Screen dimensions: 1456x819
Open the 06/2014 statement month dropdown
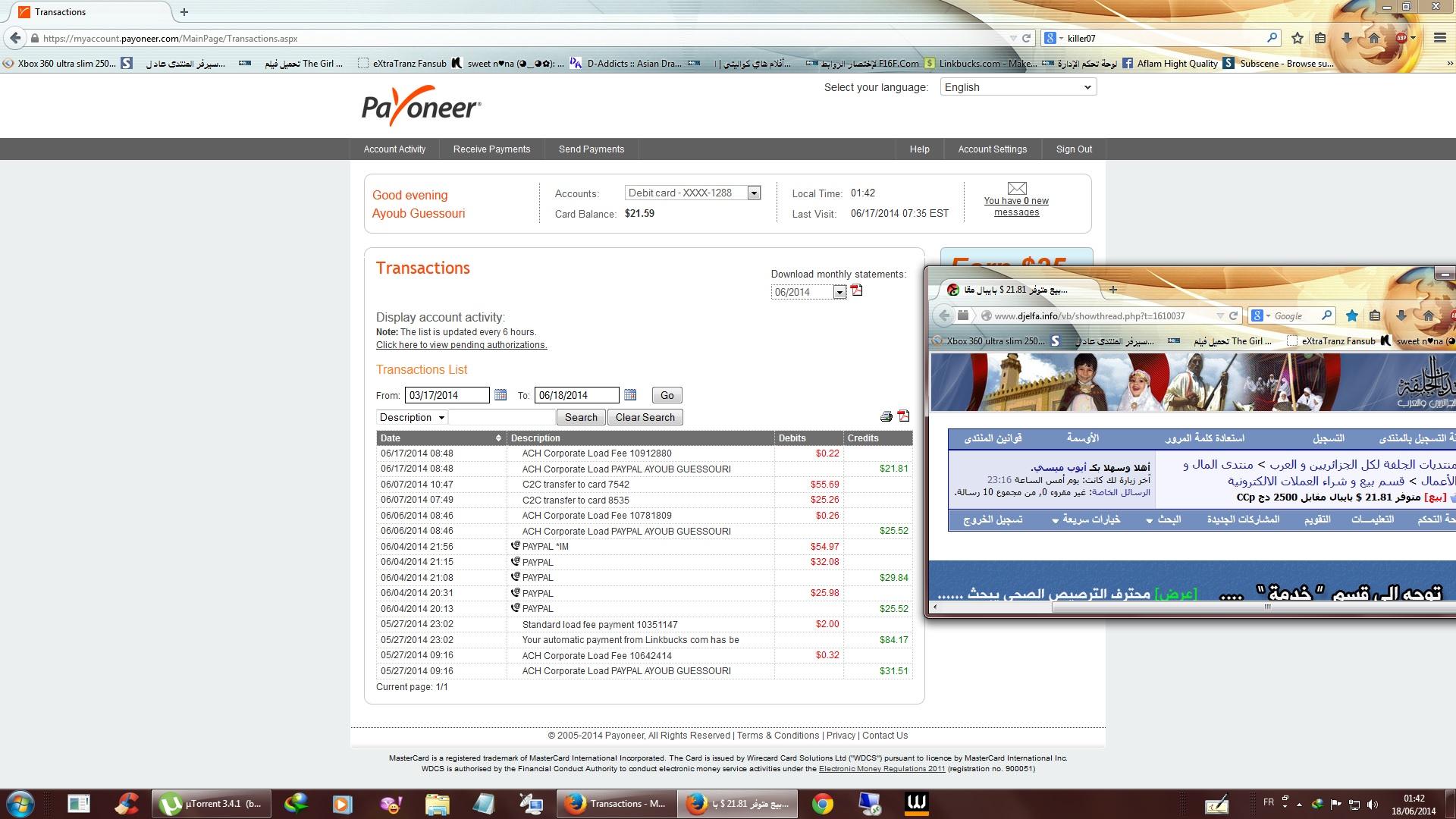click(x=839, y=293)
